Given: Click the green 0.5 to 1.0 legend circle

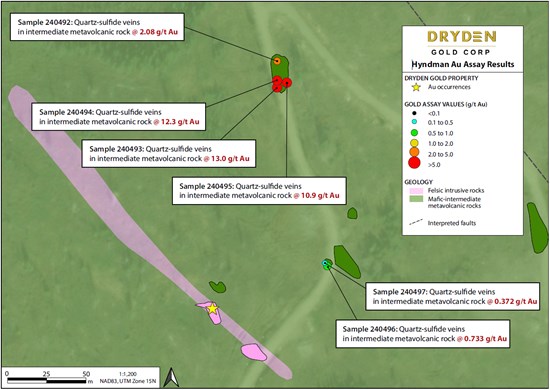Looking at the screenshot, I should click(x=414, y=133).
